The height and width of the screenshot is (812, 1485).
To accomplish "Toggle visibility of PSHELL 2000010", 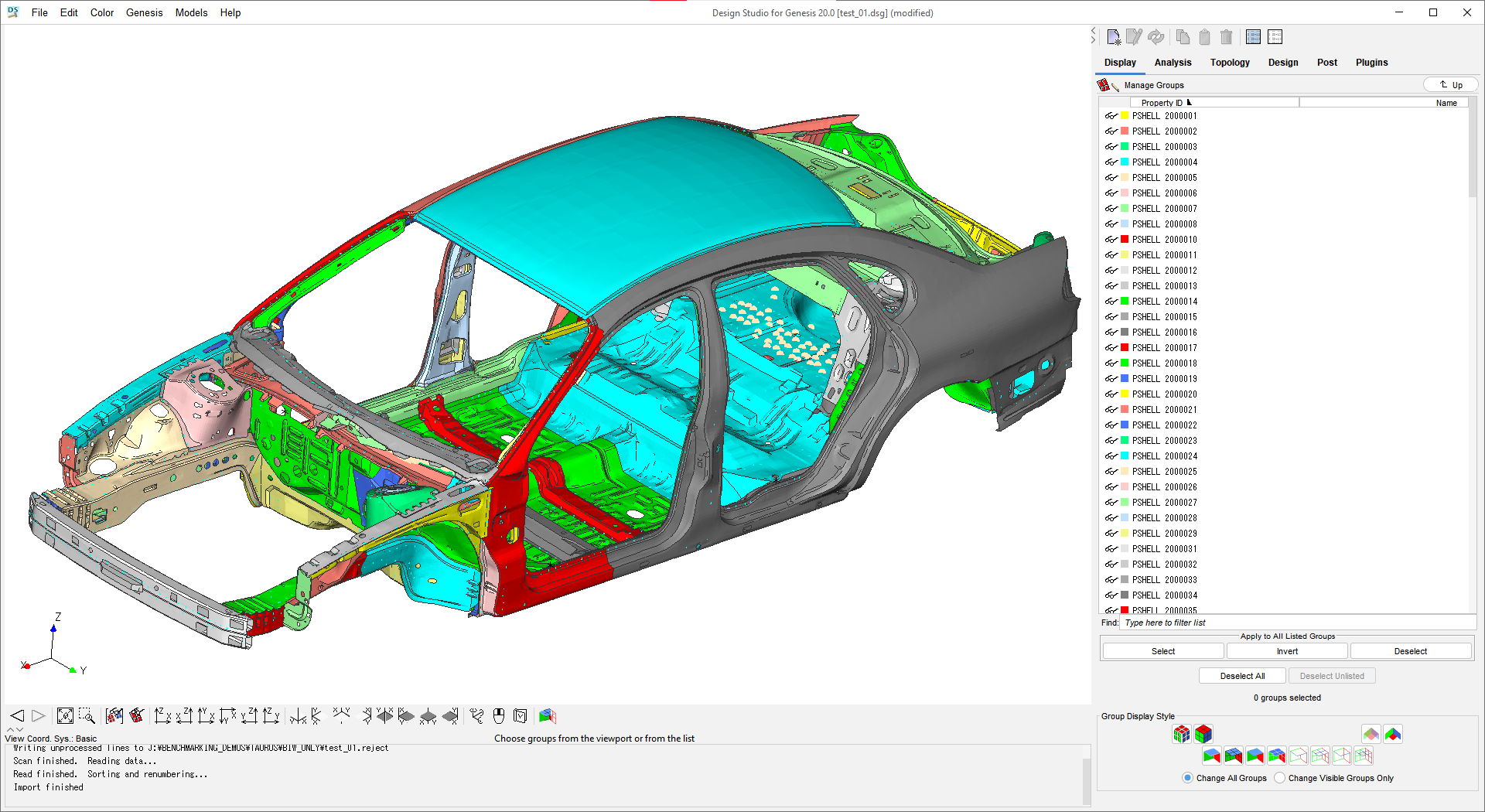I will point(1111,240).
